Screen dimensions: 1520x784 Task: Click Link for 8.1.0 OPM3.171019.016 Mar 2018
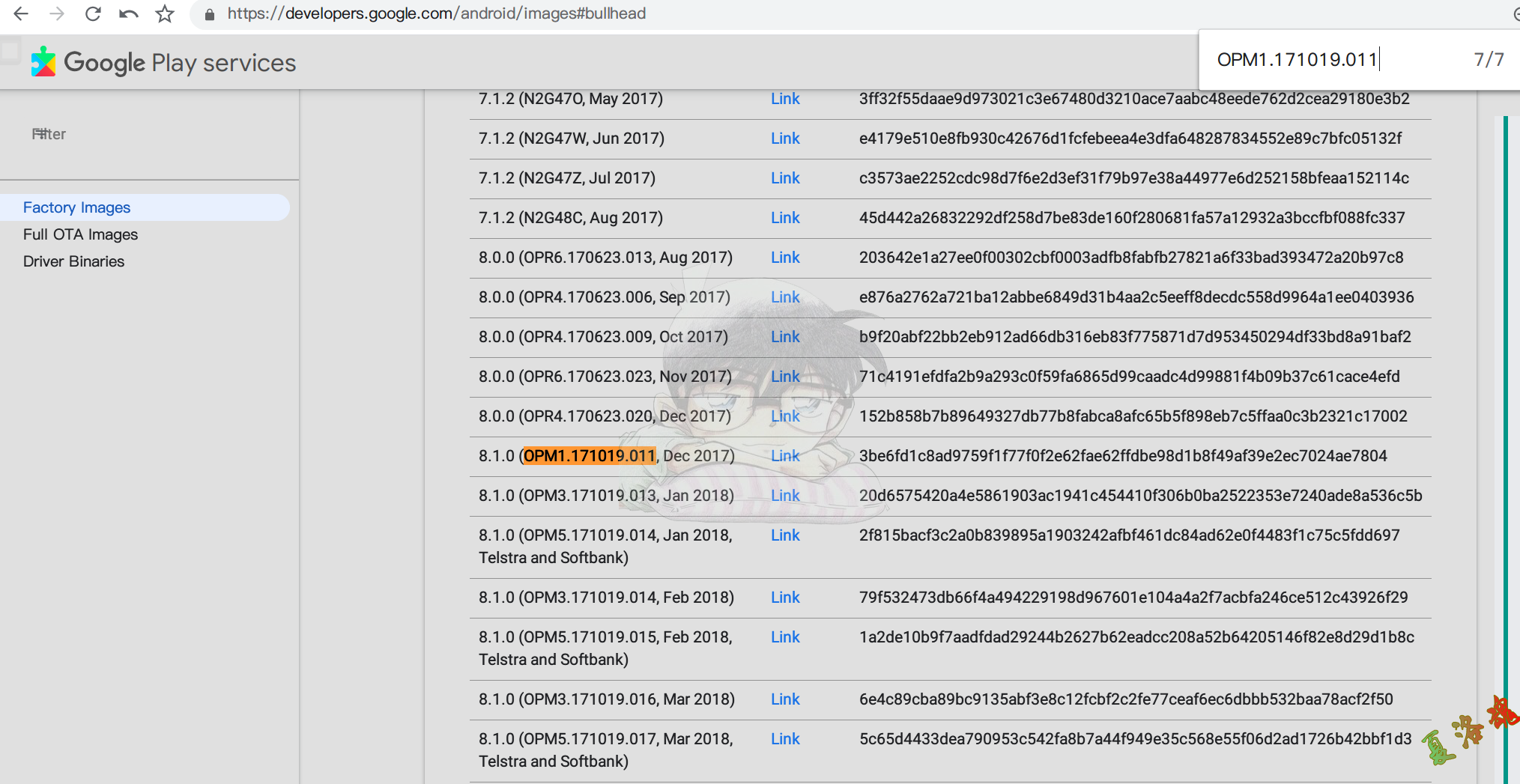(785, 699)
